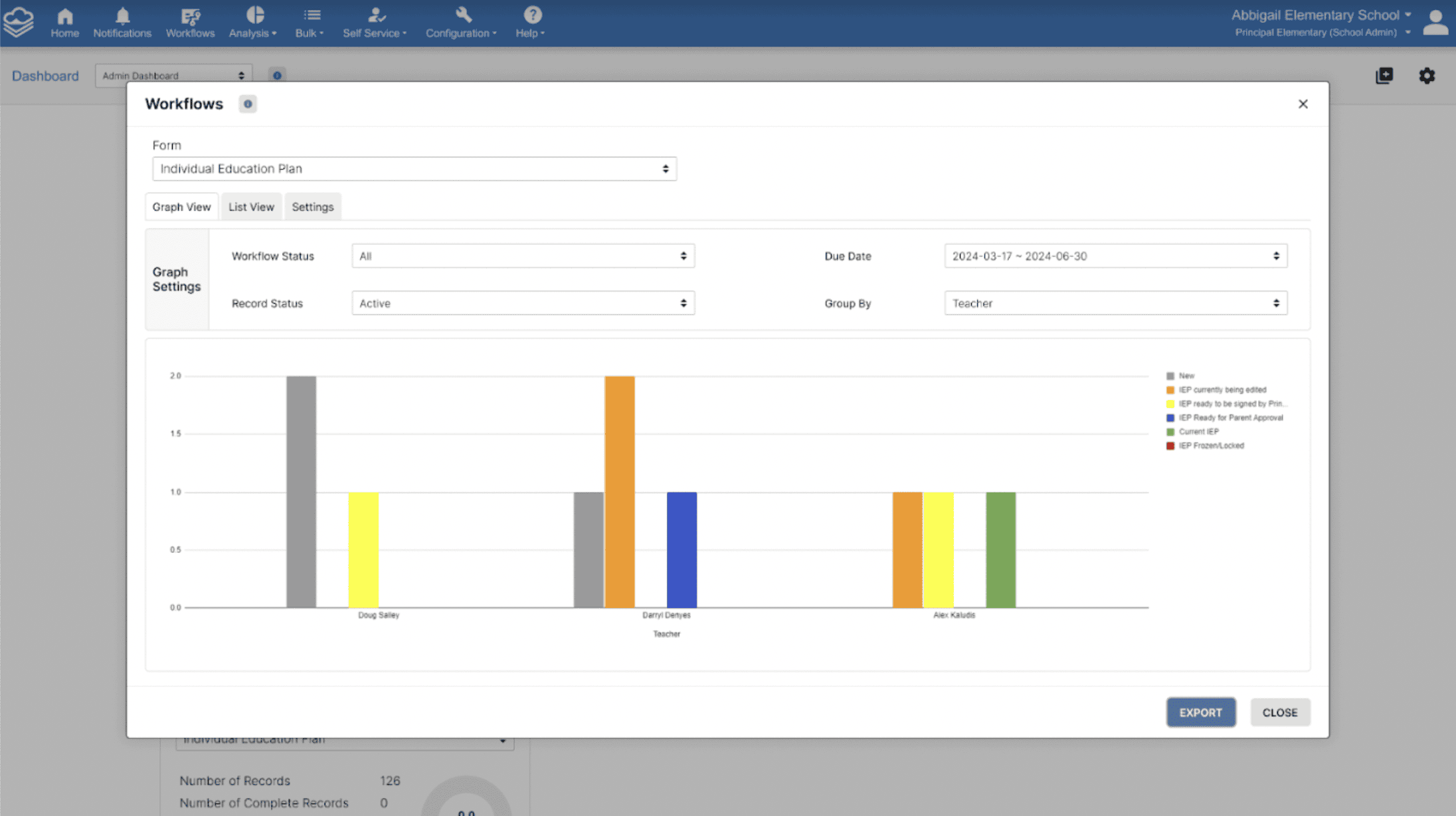Click the EXPORT button
This screenshot has width=1456, height=816.
1201,712
